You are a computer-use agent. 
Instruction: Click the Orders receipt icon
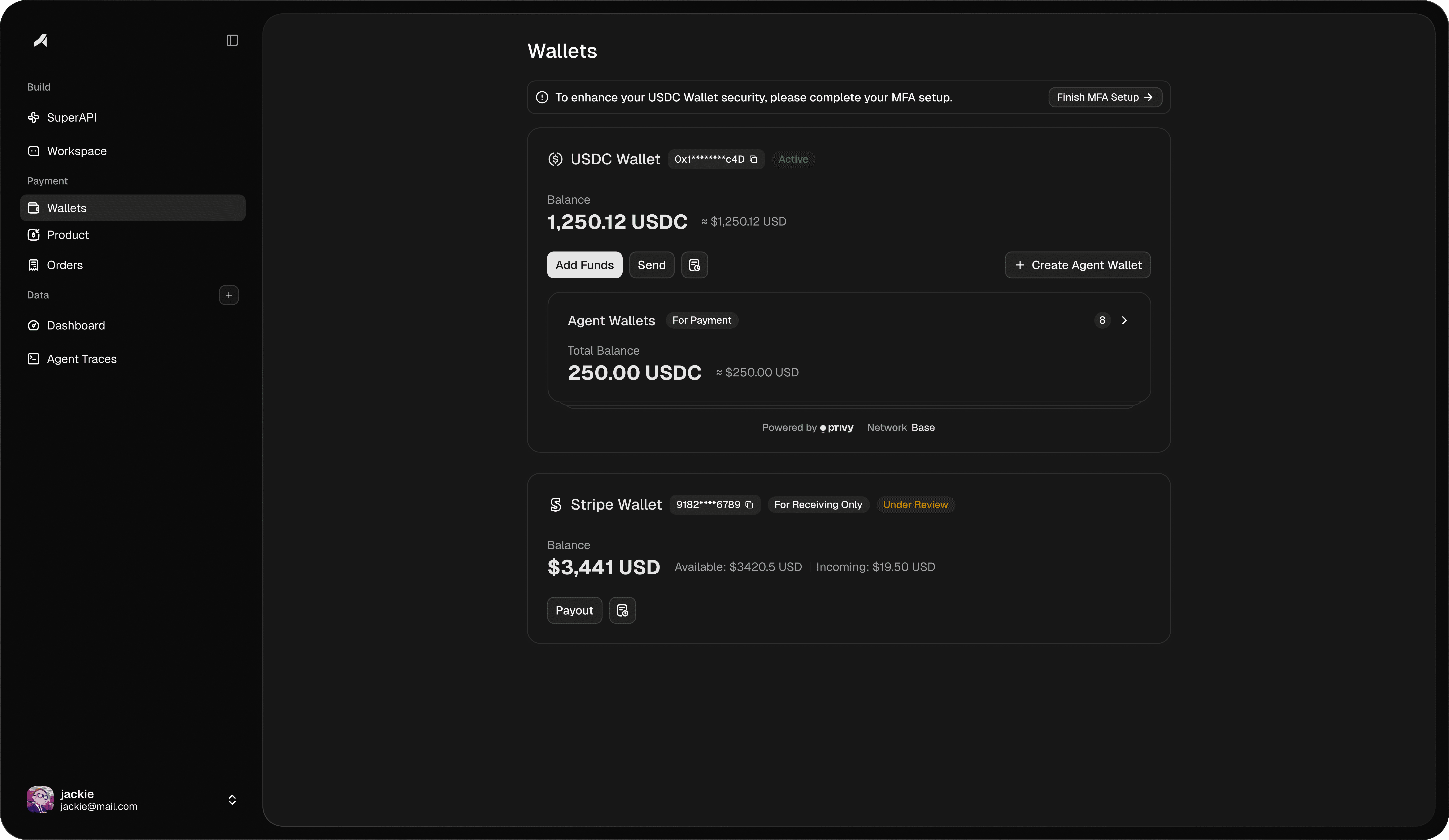tap(33, 265)
